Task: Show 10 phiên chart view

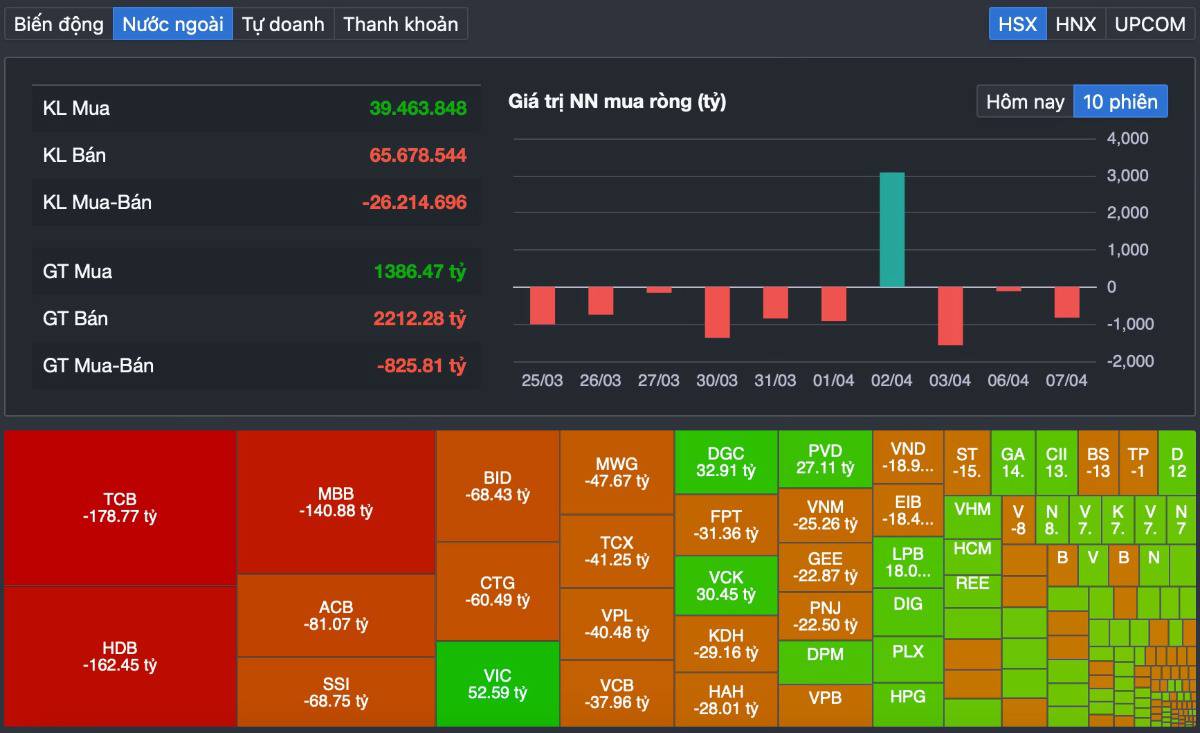Action: click(x=1120, y=101)
